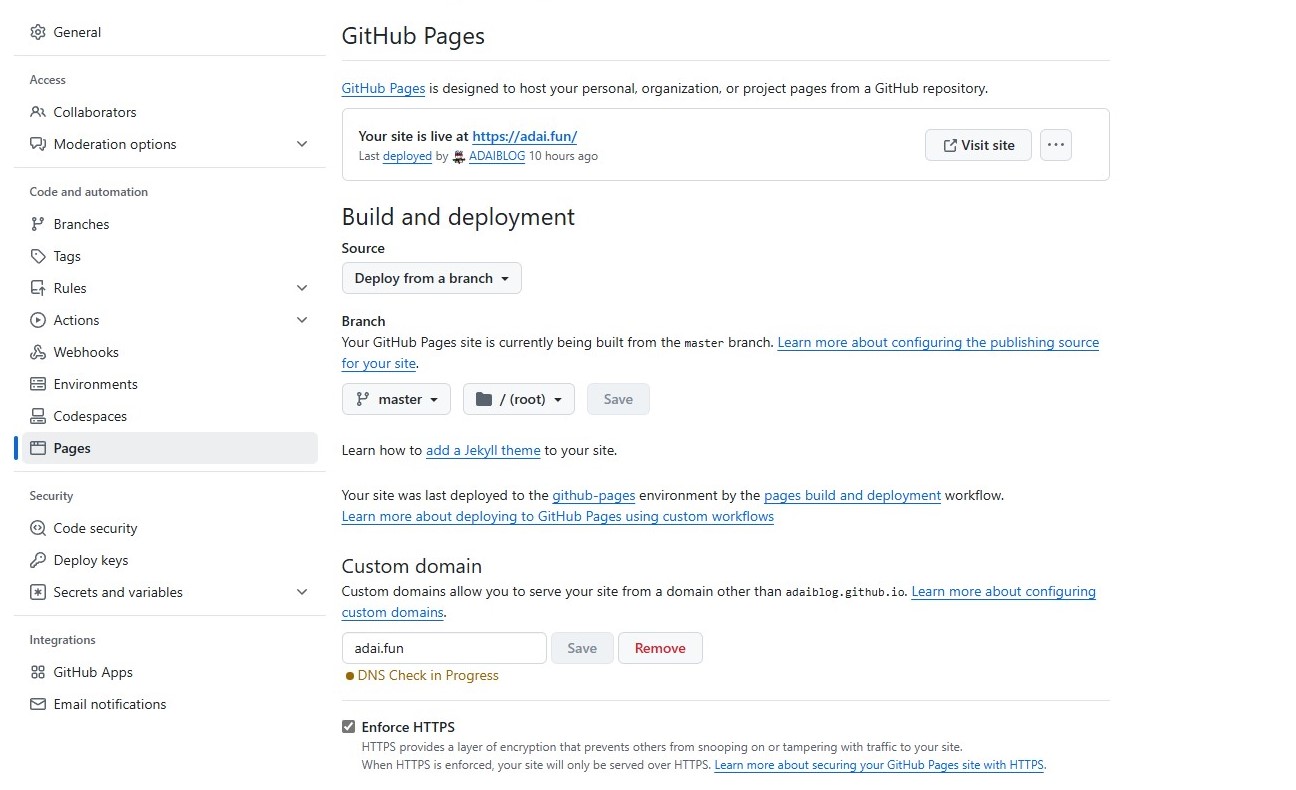Open the Deploy from a branch dropdown
This screenshot has height=790, width=1296.
(x=431, y=278)
